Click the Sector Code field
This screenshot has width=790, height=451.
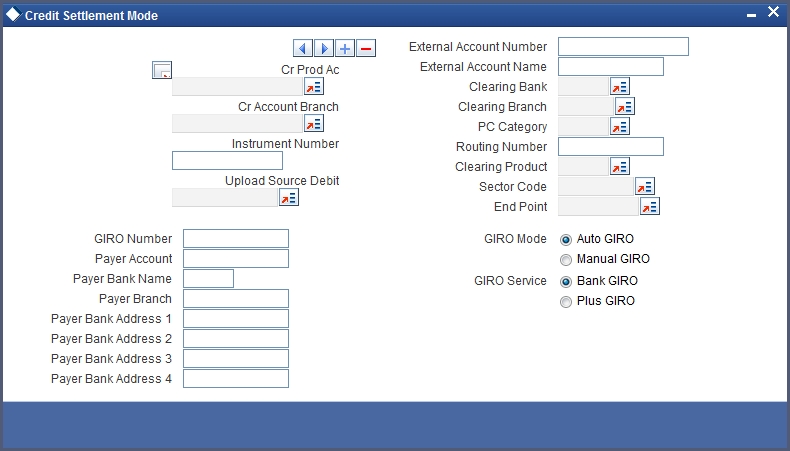click(596, 186)
